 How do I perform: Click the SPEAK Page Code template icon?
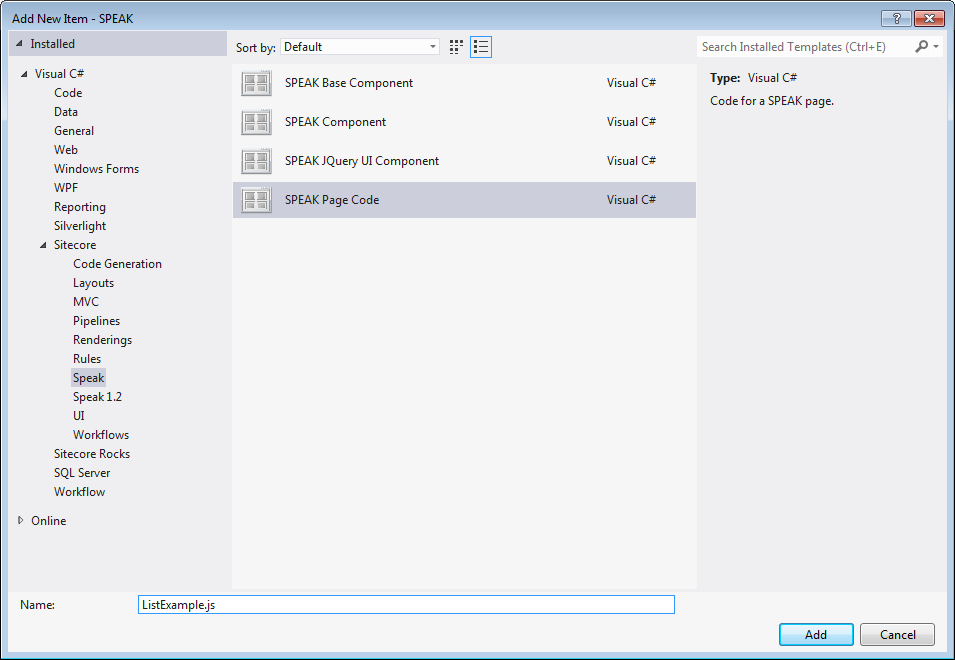(256, 200)
